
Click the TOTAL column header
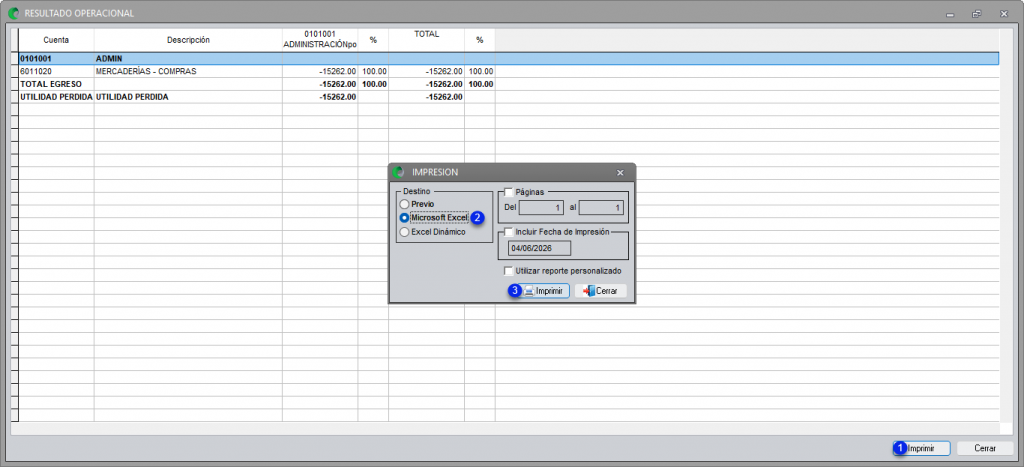(426, 40)
